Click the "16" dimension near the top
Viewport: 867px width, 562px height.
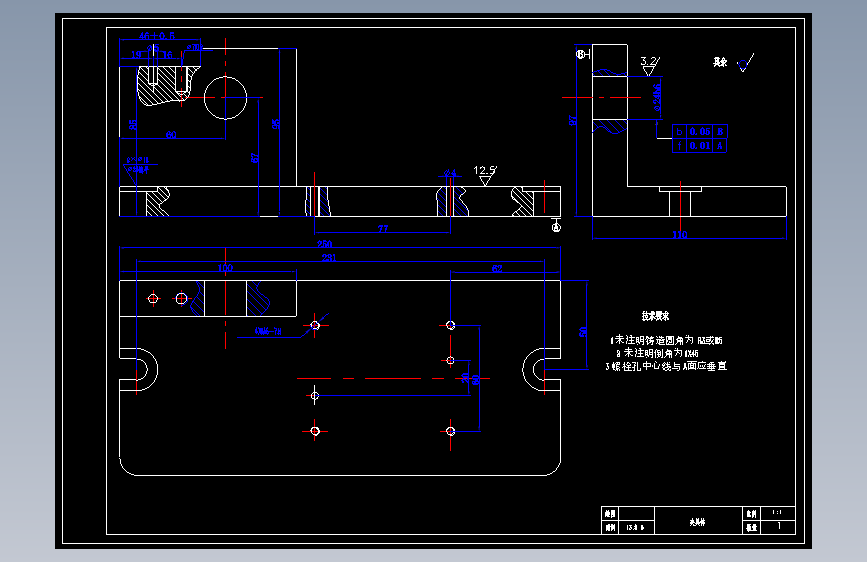[x=167, y=55]
